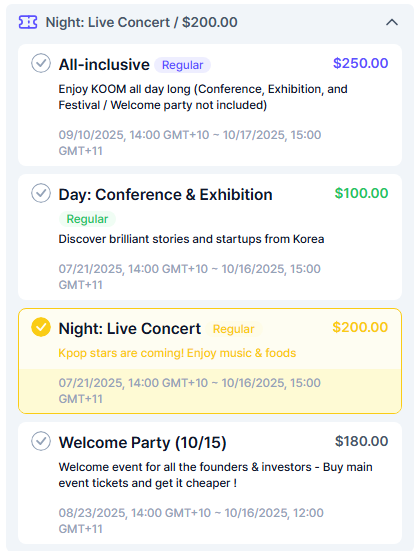The height and width of the screenshot is (551, 418).
Task: Click the $180.00 Welcome Party price
Action: coord(362,441)
